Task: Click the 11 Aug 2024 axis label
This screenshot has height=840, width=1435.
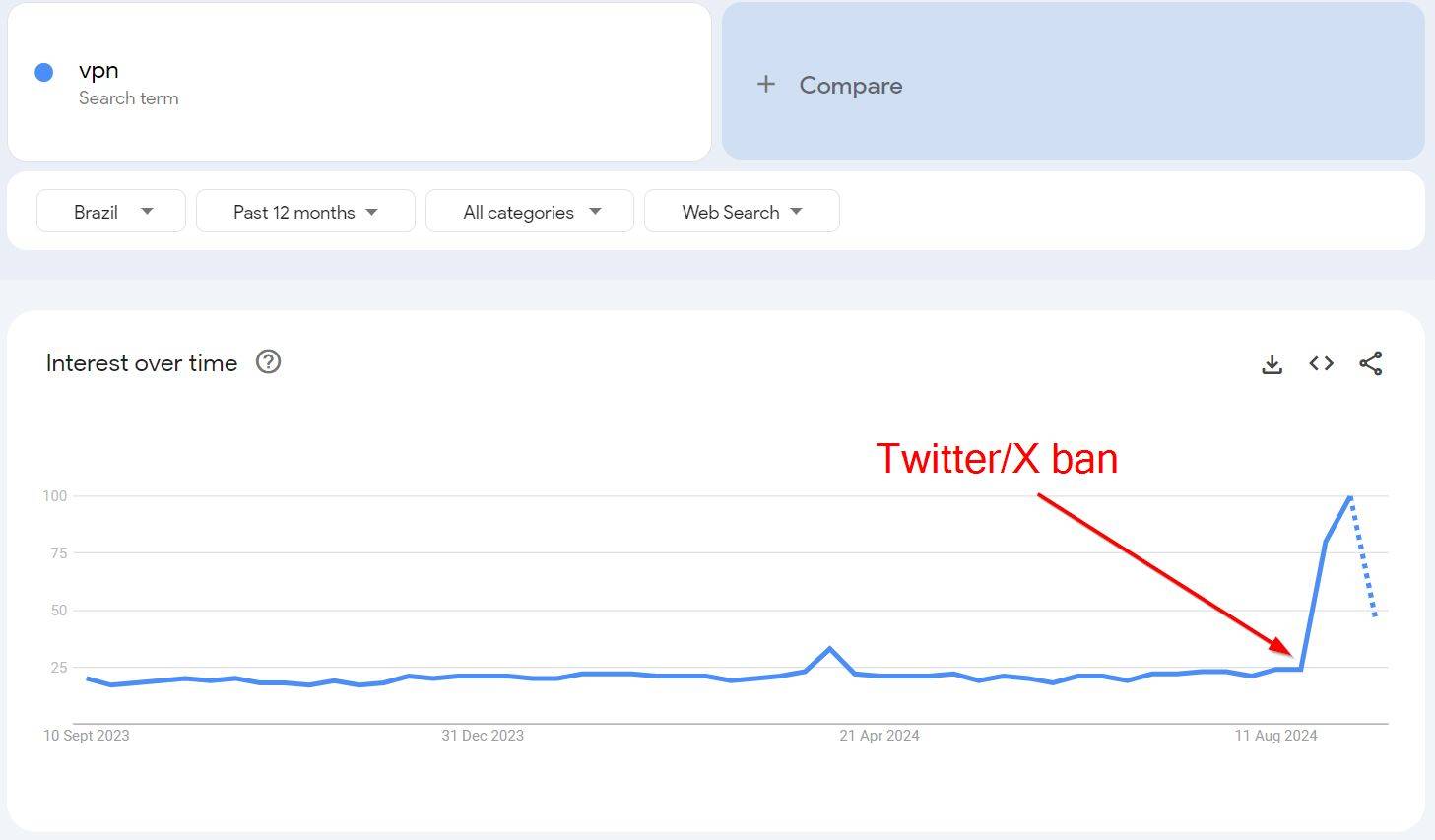Action: (1275, 736)
